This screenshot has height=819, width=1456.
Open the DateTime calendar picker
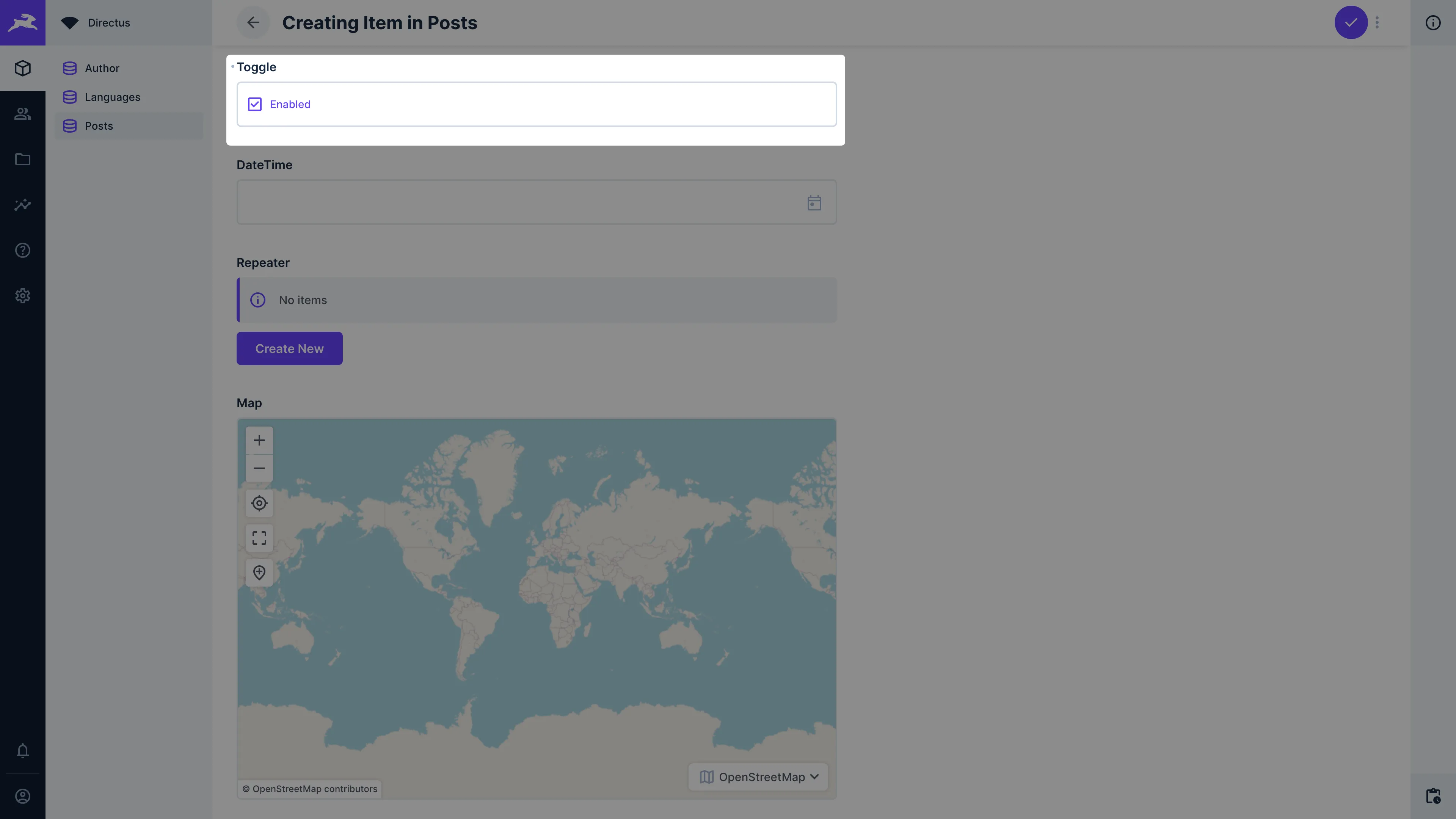coord(814,203)
